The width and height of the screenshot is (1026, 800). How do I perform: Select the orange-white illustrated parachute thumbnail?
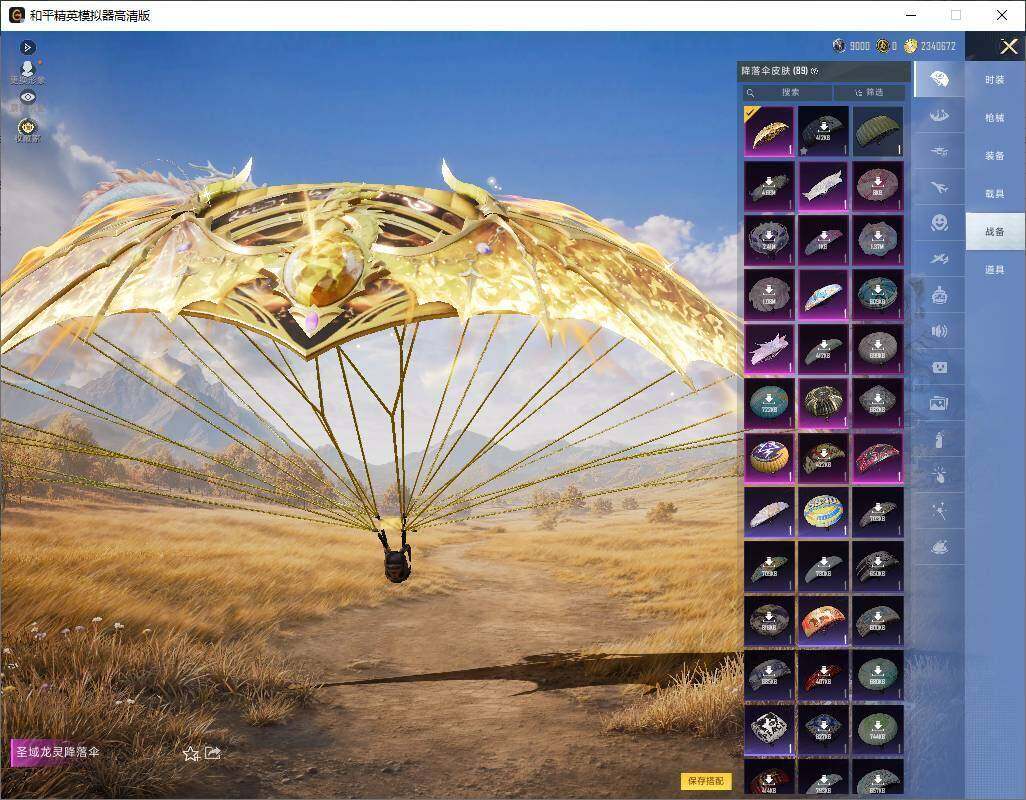(x=823, y=621)
